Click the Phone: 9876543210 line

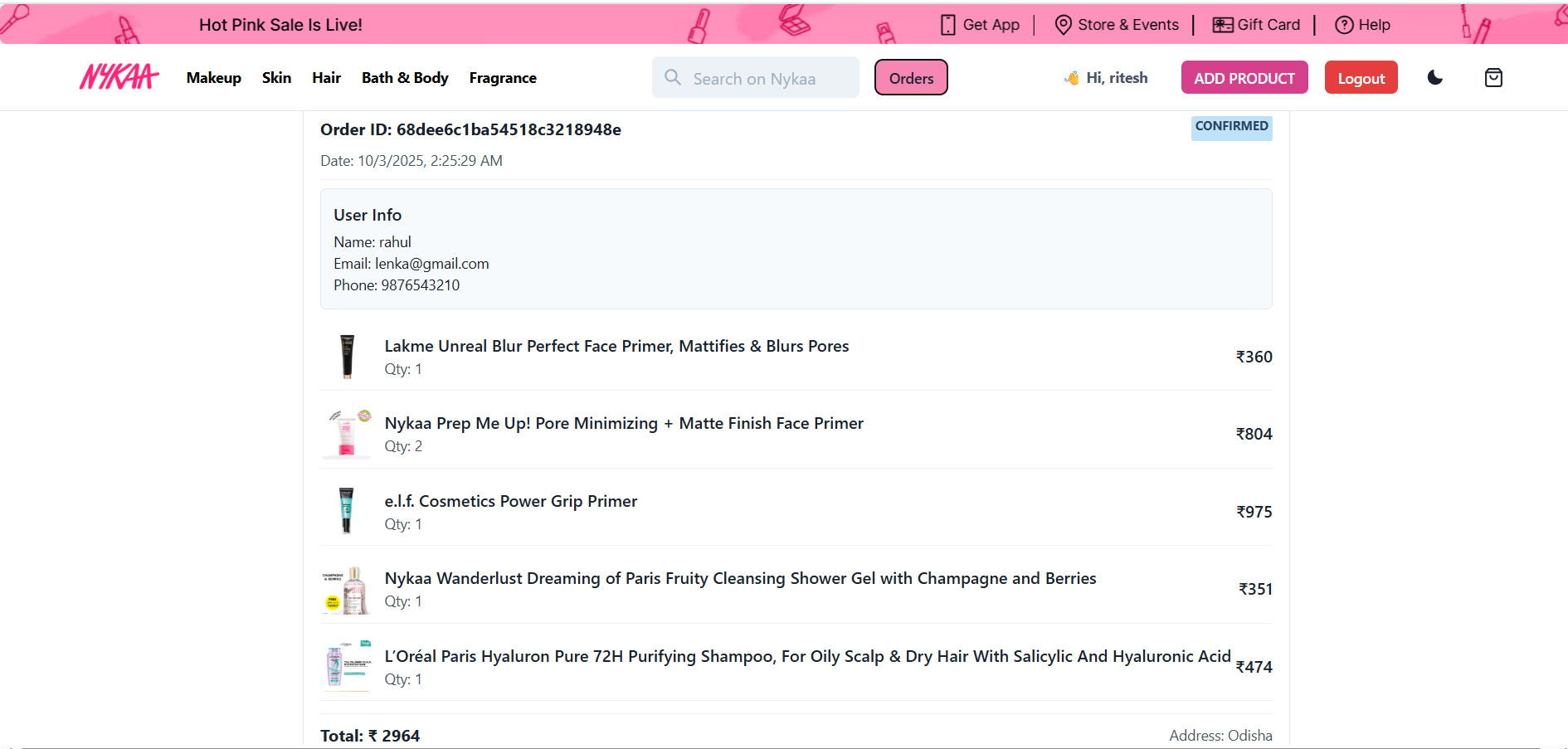397,285
